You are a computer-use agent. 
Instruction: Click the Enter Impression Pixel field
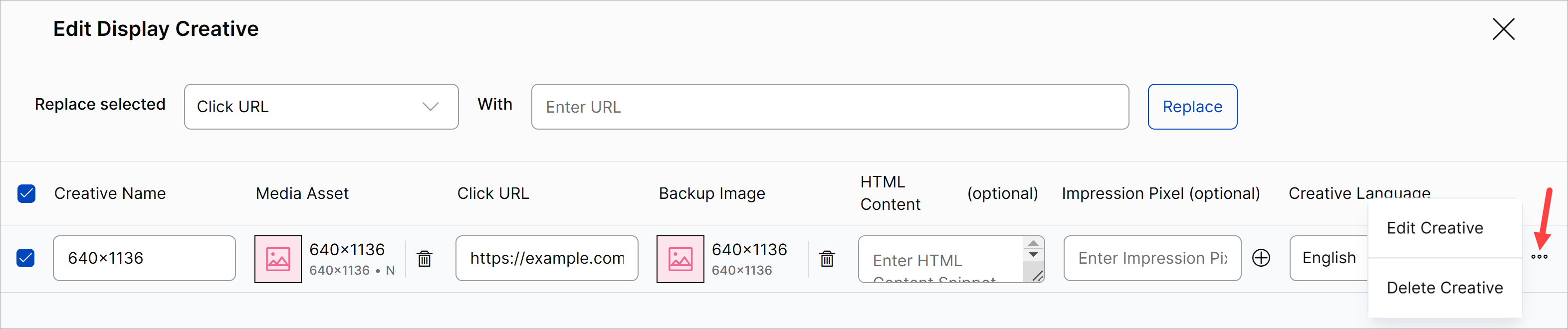point(1151,258)
